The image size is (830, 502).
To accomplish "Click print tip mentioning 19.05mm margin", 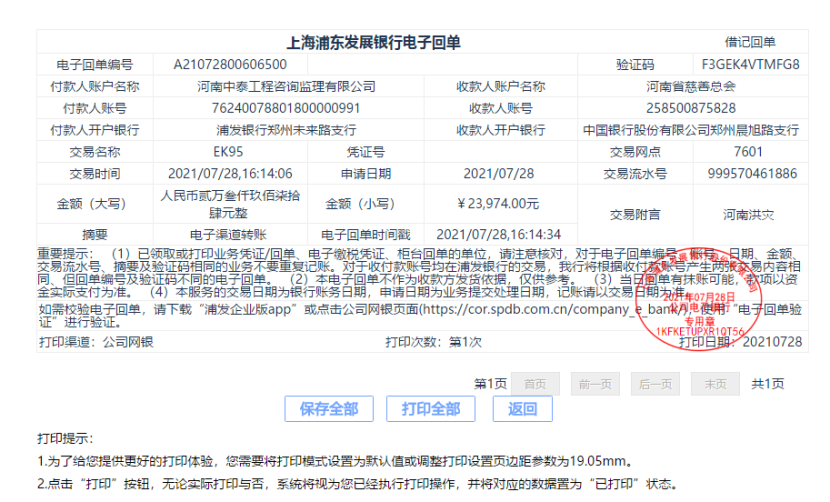I will pyautogui.click(x=335, y=461).
